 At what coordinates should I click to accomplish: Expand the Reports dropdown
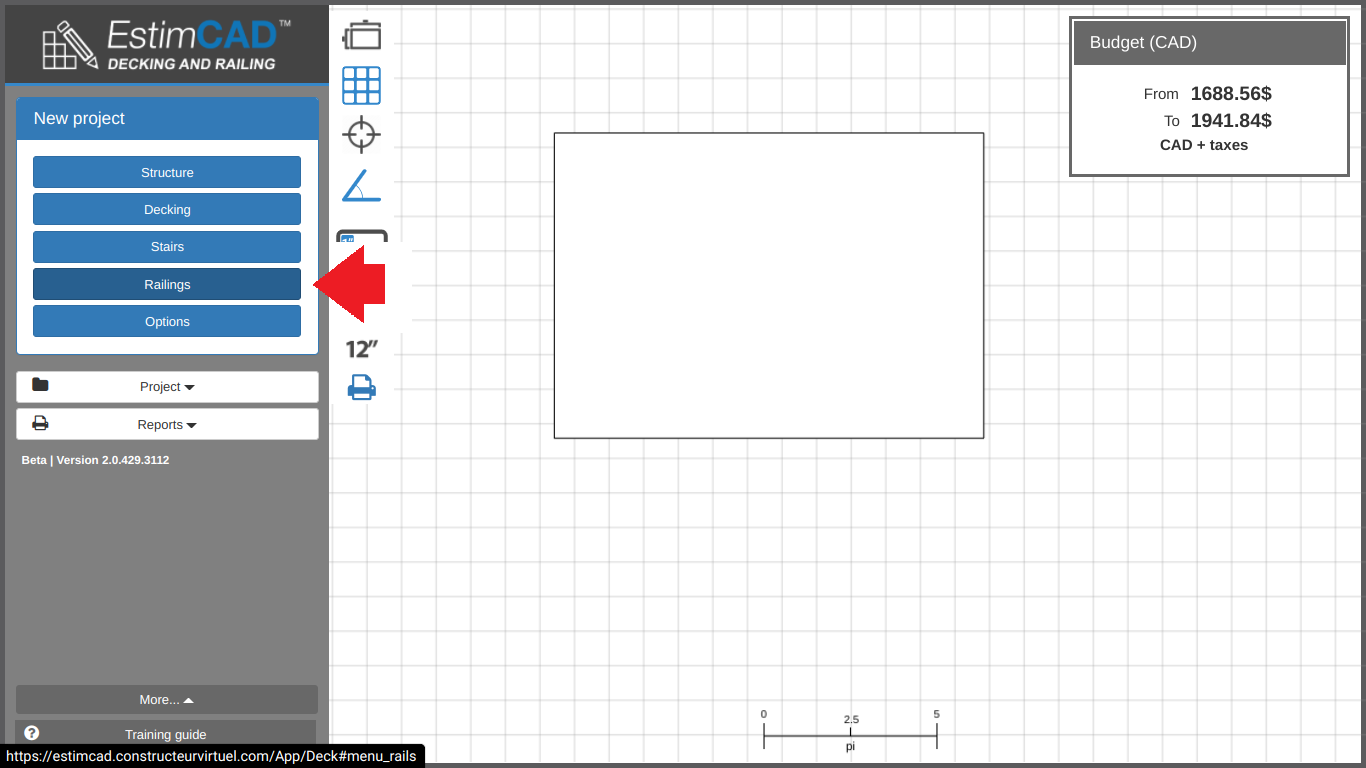[x=167, y=424]
